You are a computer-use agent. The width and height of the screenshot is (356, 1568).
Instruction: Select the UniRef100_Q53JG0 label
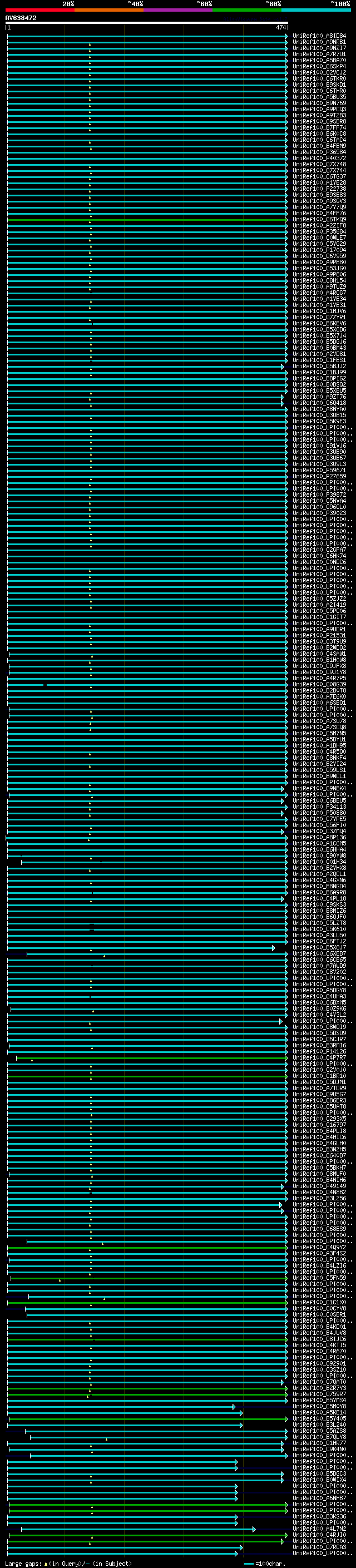point(319,269)
